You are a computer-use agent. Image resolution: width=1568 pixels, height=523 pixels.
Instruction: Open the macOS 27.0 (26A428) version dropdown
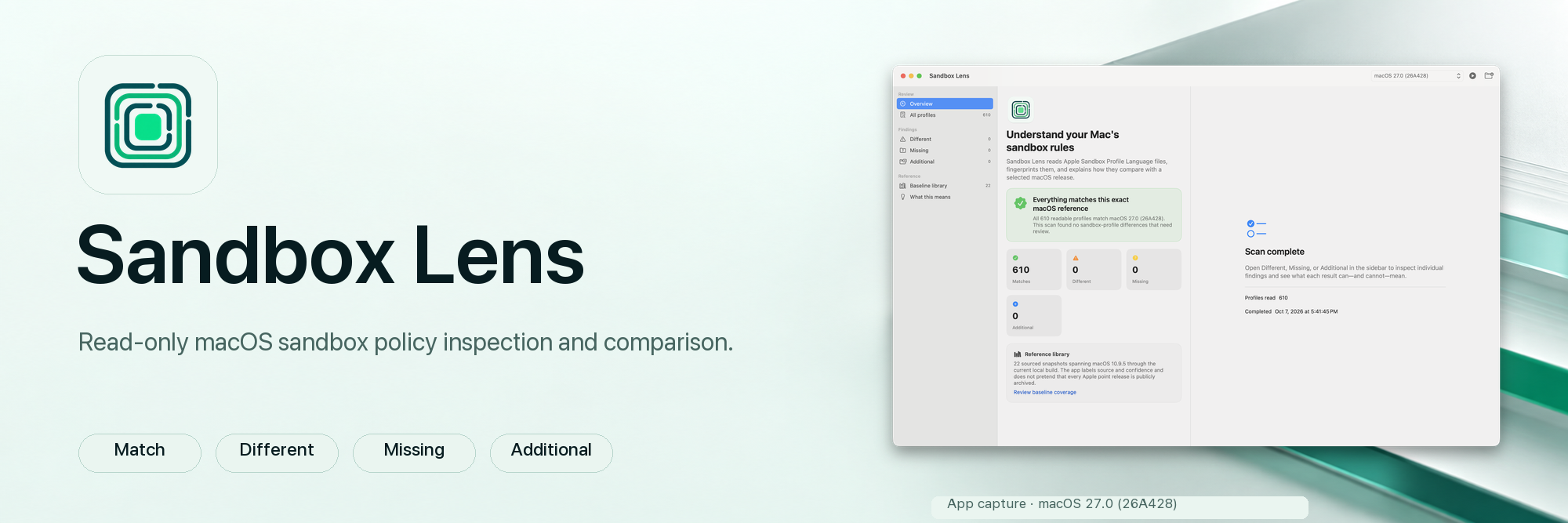click(1417, 76)
